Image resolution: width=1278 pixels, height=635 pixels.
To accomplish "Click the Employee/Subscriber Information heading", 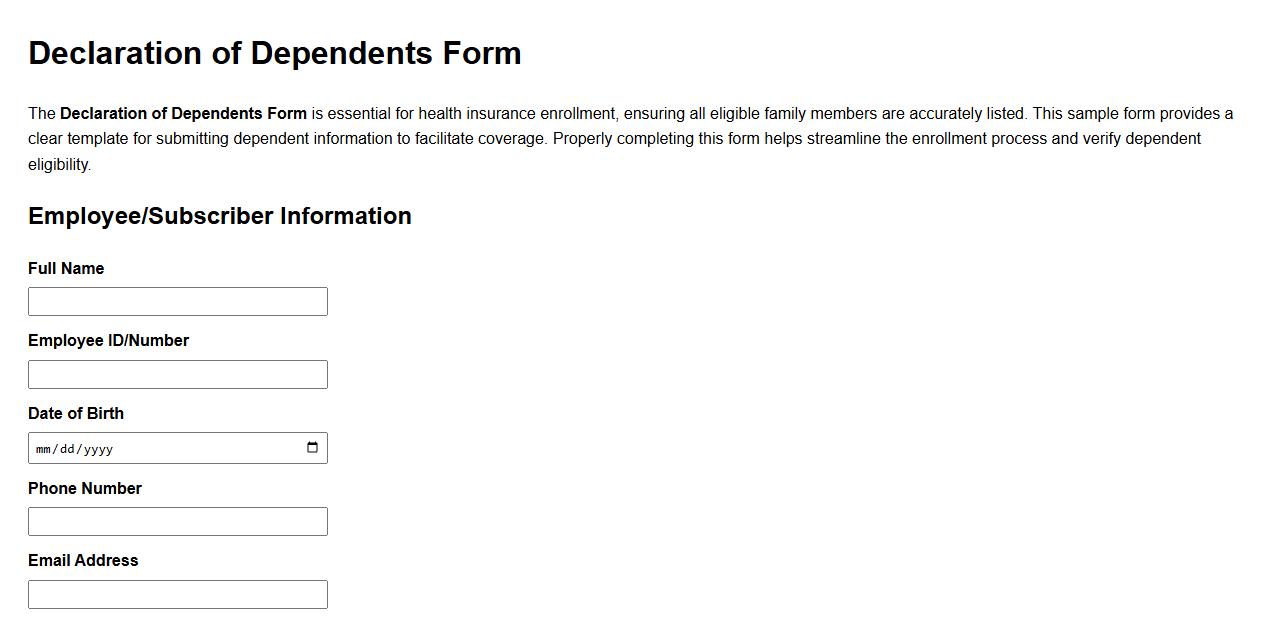I will pos(220,215).
